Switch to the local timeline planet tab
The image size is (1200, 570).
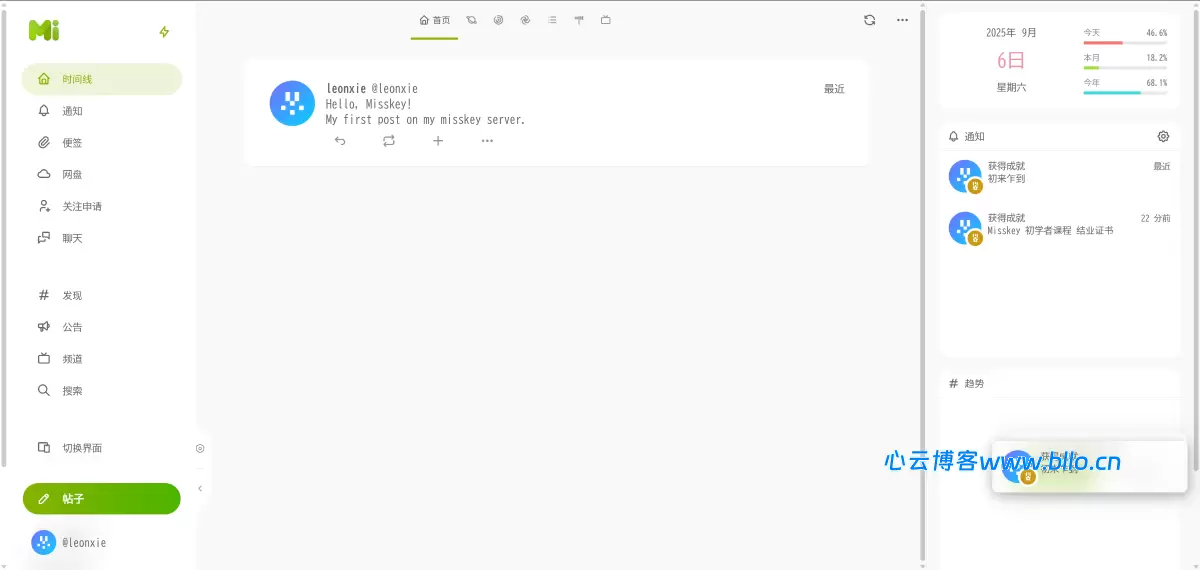coord(472,20)
